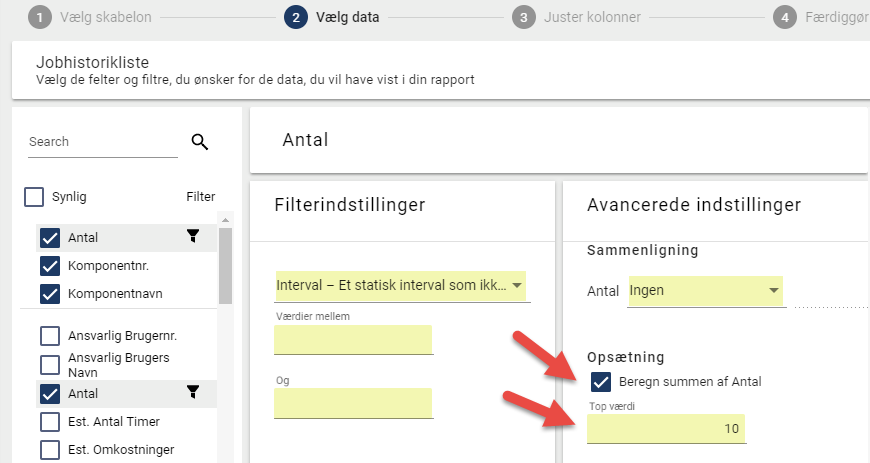The width and height of the screenshot is (870, 463).
Task: Click the filter funnel icon on the first Antal row
Action: click(193, 236)
